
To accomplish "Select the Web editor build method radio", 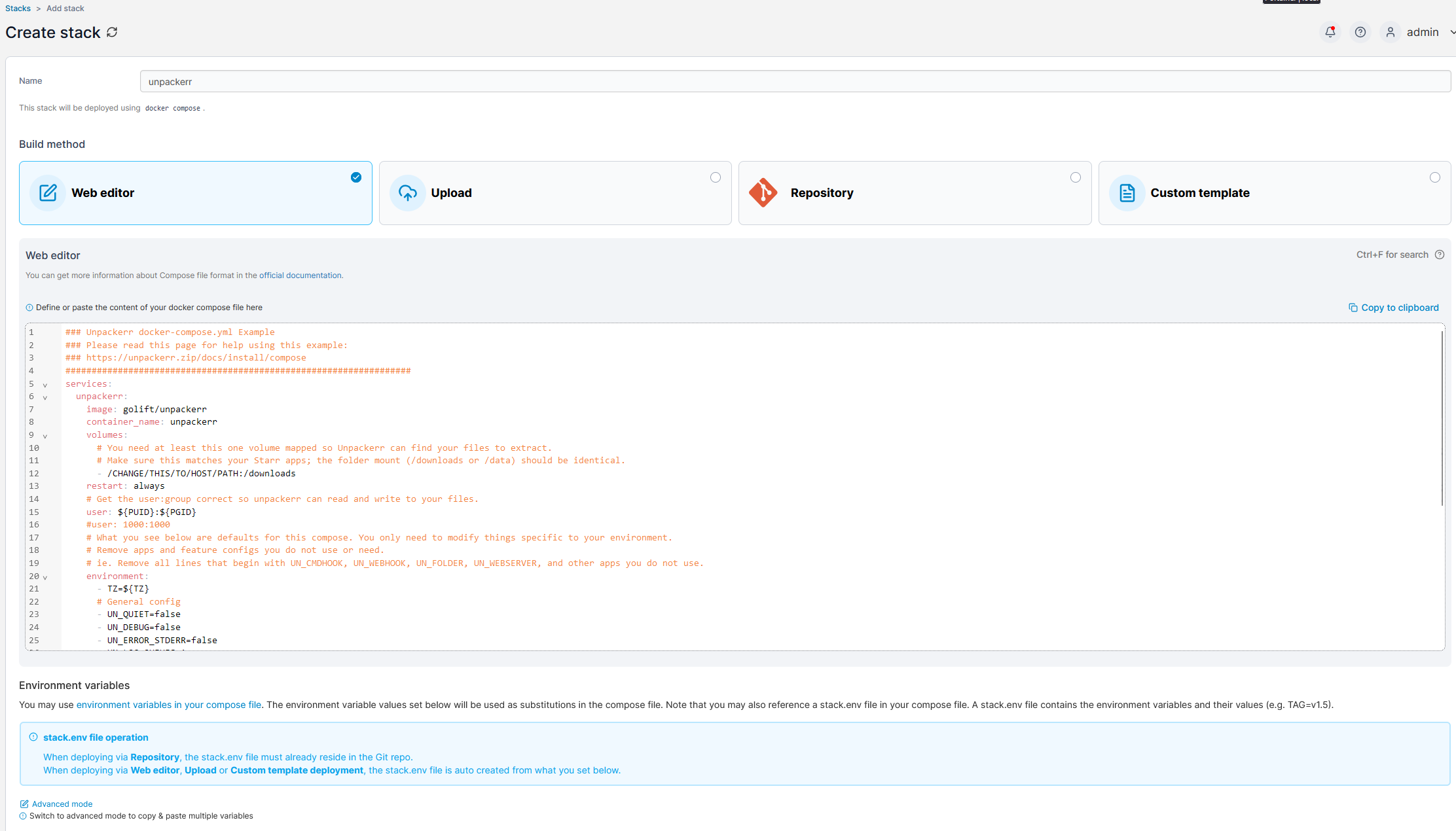I will (x=356, y=177).
